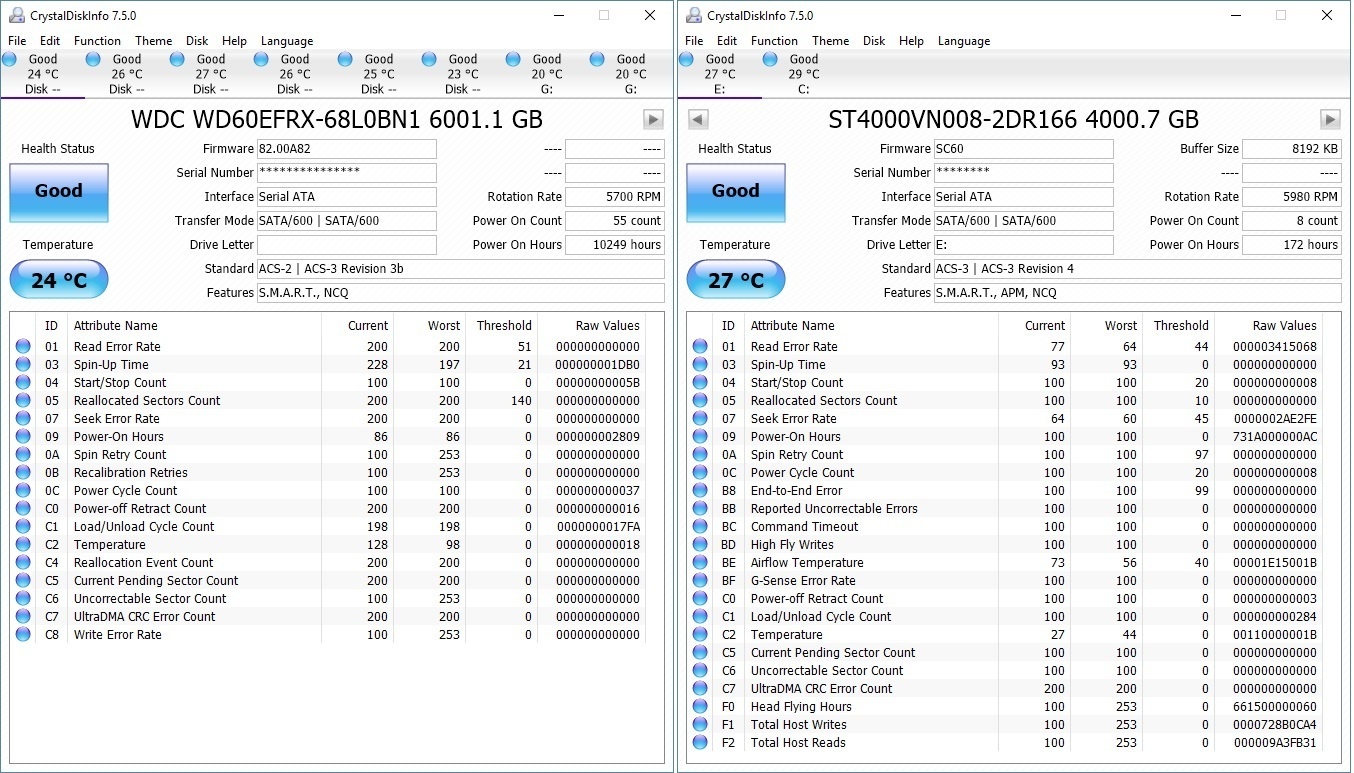Select Reported Uncorrectable Errors row
1354x773 pixels.
(x=1005, y=509)
